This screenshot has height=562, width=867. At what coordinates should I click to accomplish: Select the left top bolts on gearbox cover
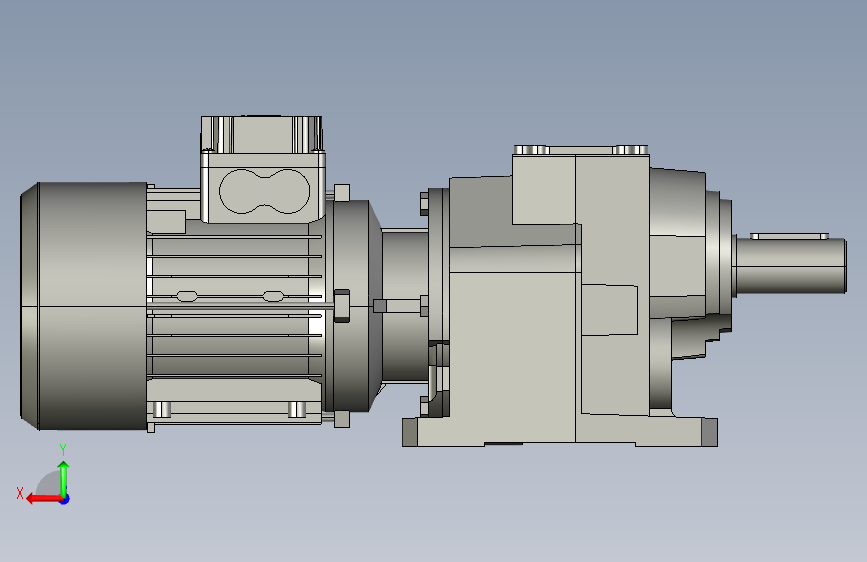(531, 150)
